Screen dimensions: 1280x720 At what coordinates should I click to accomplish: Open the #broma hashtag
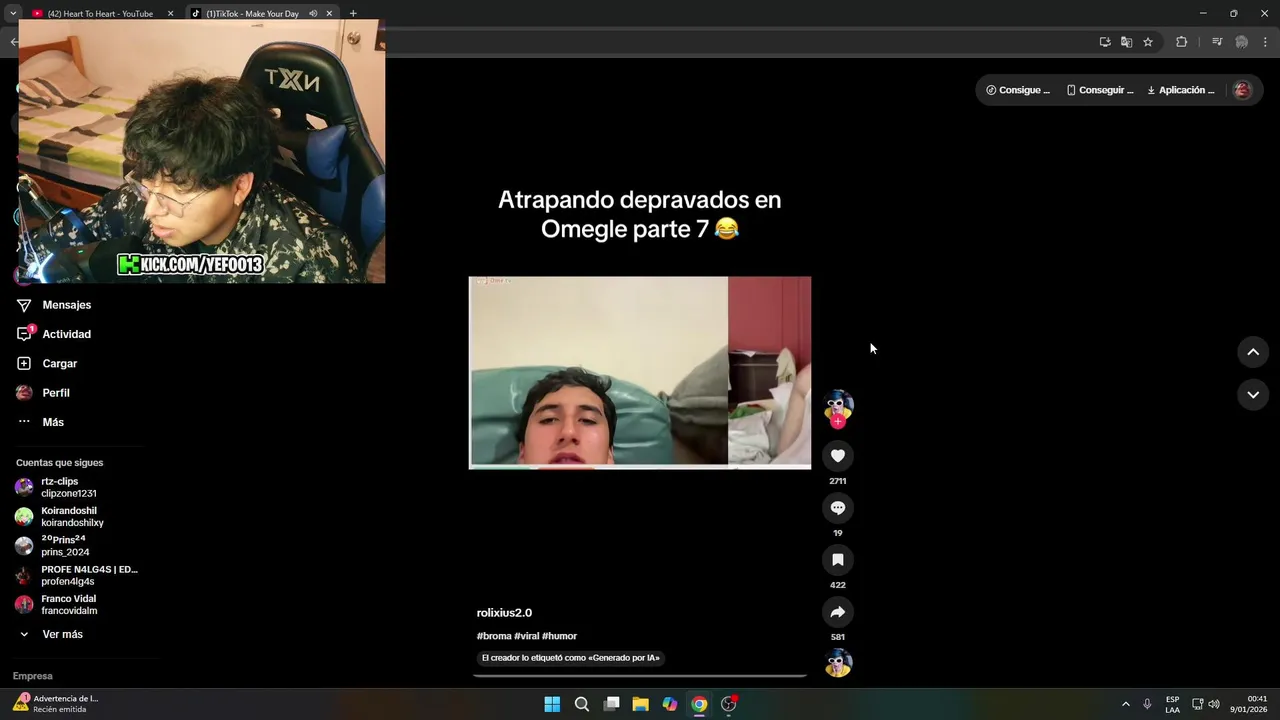[494, 636]
